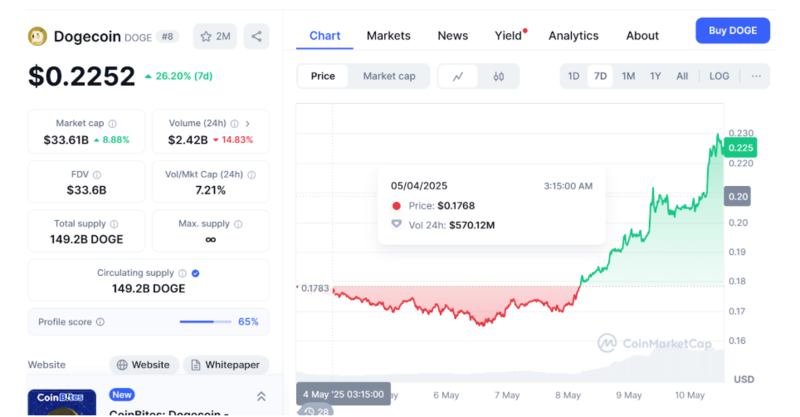Switch to candlestick chart icon
The height and width of the screenshot is (417, 800).
coord(498,76)
